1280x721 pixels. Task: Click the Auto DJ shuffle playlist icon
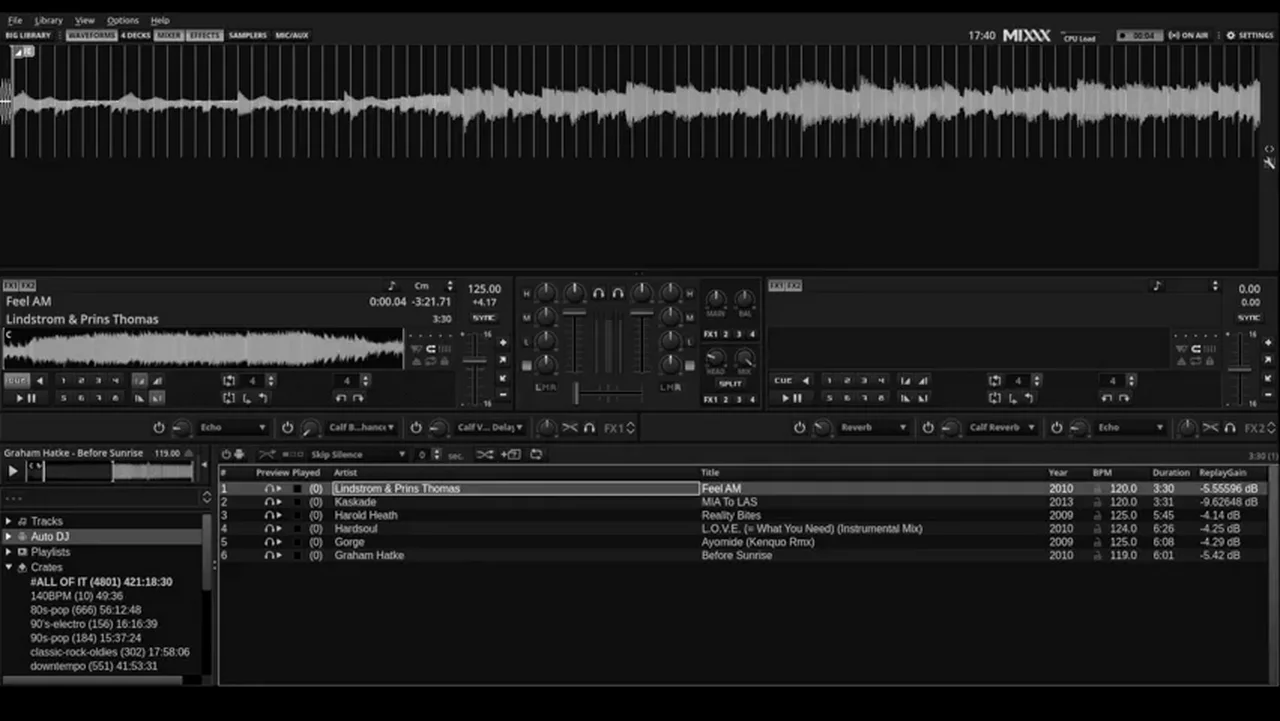tap(484, 454)
